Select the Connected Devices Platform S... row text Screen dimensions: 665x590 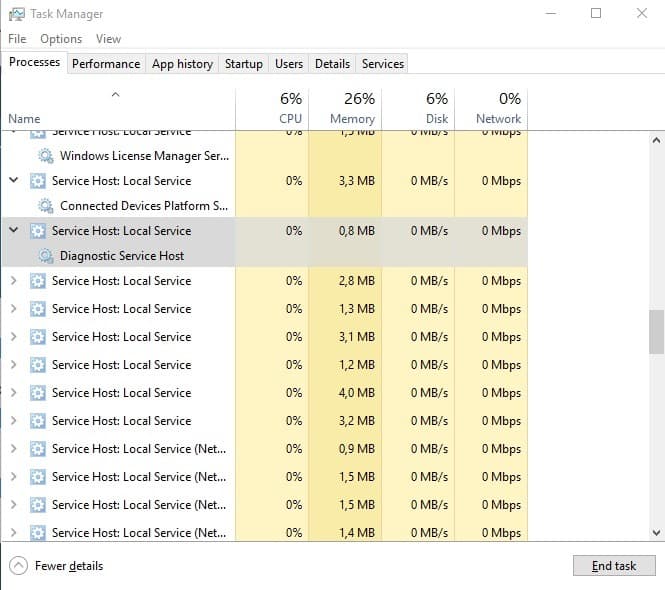pos(144,206)
